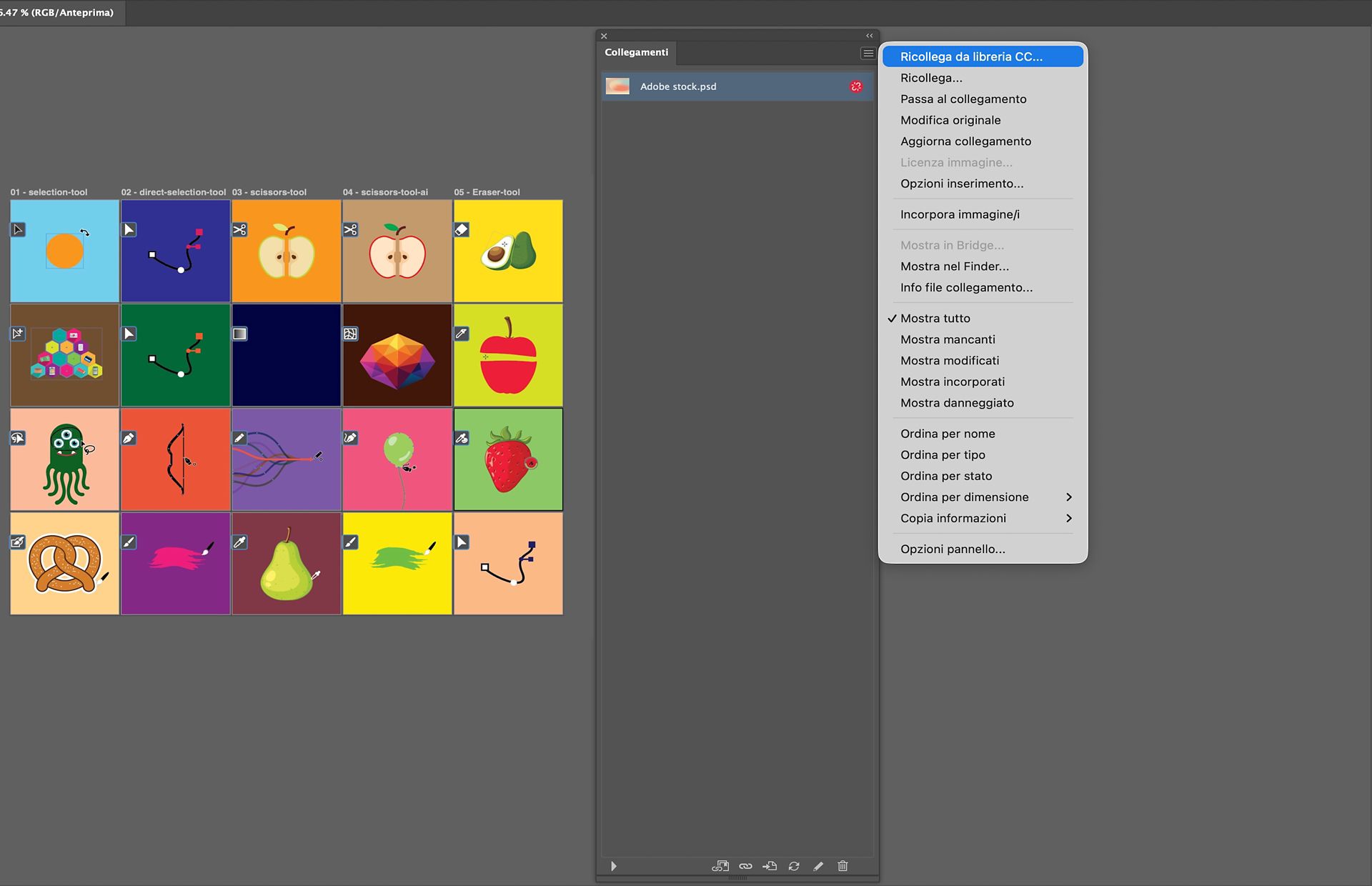Enable Mostra danneggiato filter

pyautogui.click(x=983, y=403)
